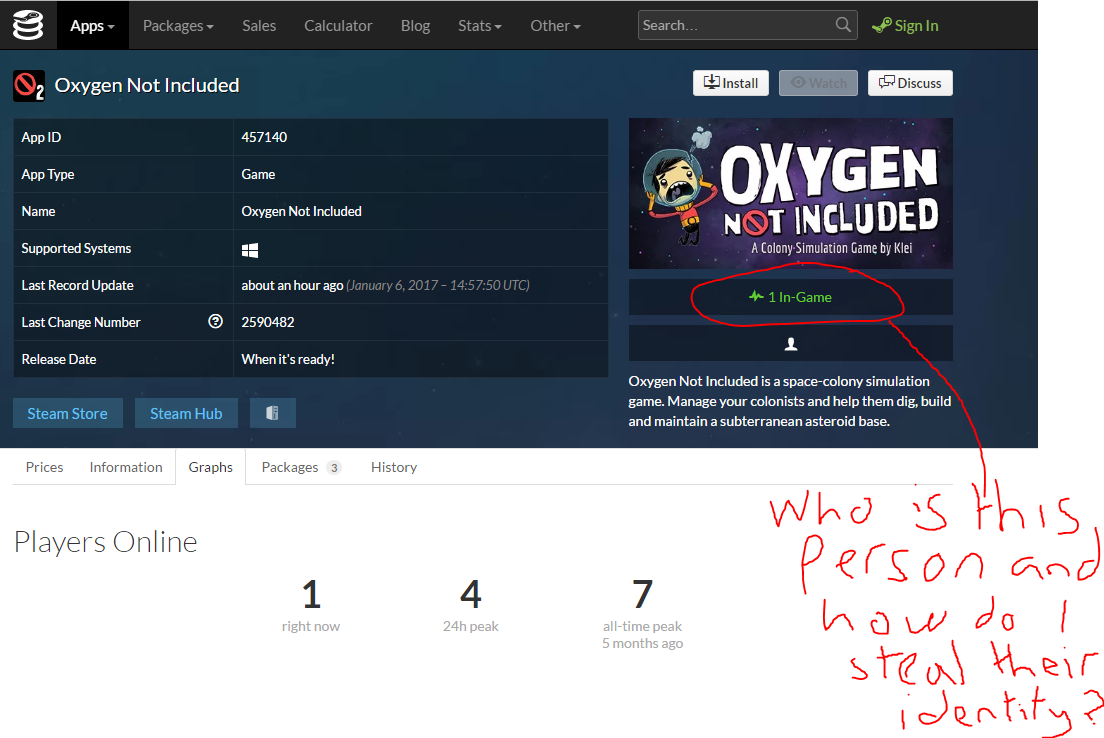
Task: Open the Apps dropdown menu
Action: (x=92, y=26)
